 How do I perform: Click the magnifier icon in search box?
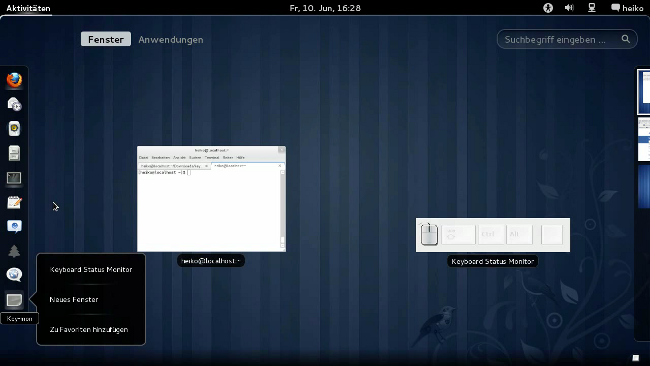pos(626,39)
